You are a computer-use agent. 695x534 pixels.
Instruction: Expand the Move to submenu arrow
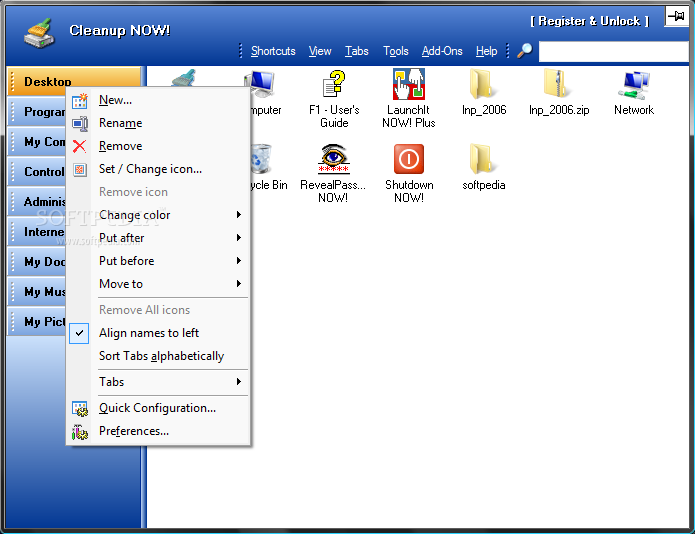coord(239,284)
